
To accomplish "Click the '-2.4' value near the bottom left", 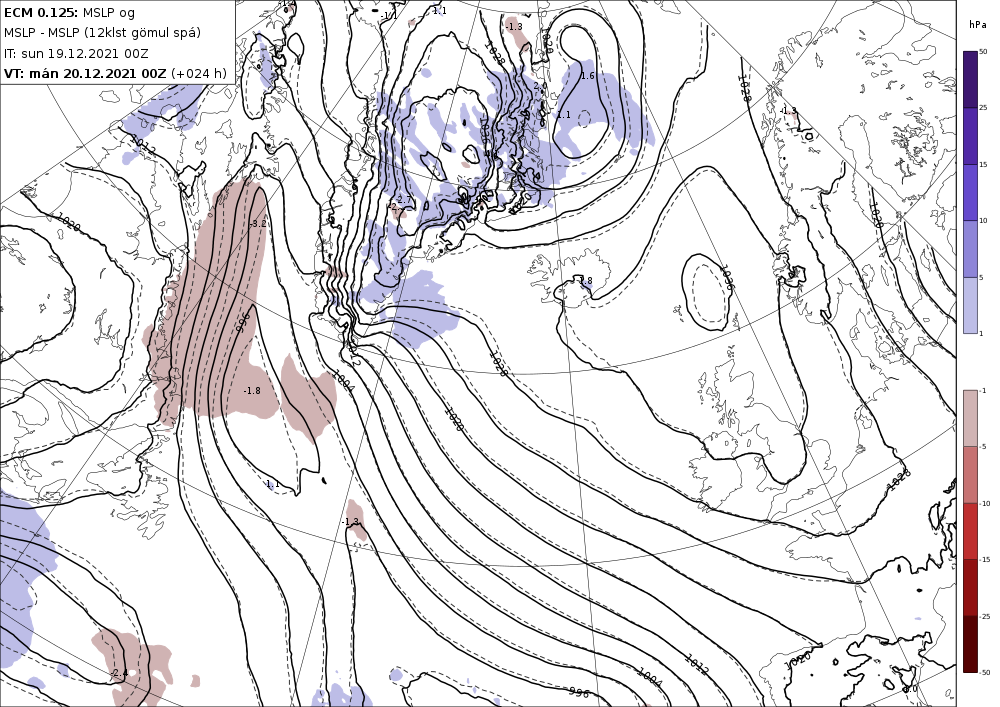I will tap(119, 673).
